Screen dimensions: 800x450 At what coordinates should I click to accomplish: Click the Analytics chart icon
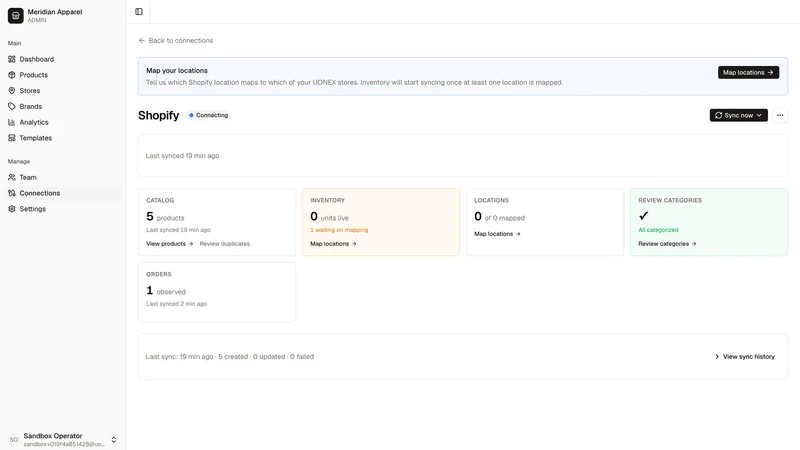pos(12,122)
